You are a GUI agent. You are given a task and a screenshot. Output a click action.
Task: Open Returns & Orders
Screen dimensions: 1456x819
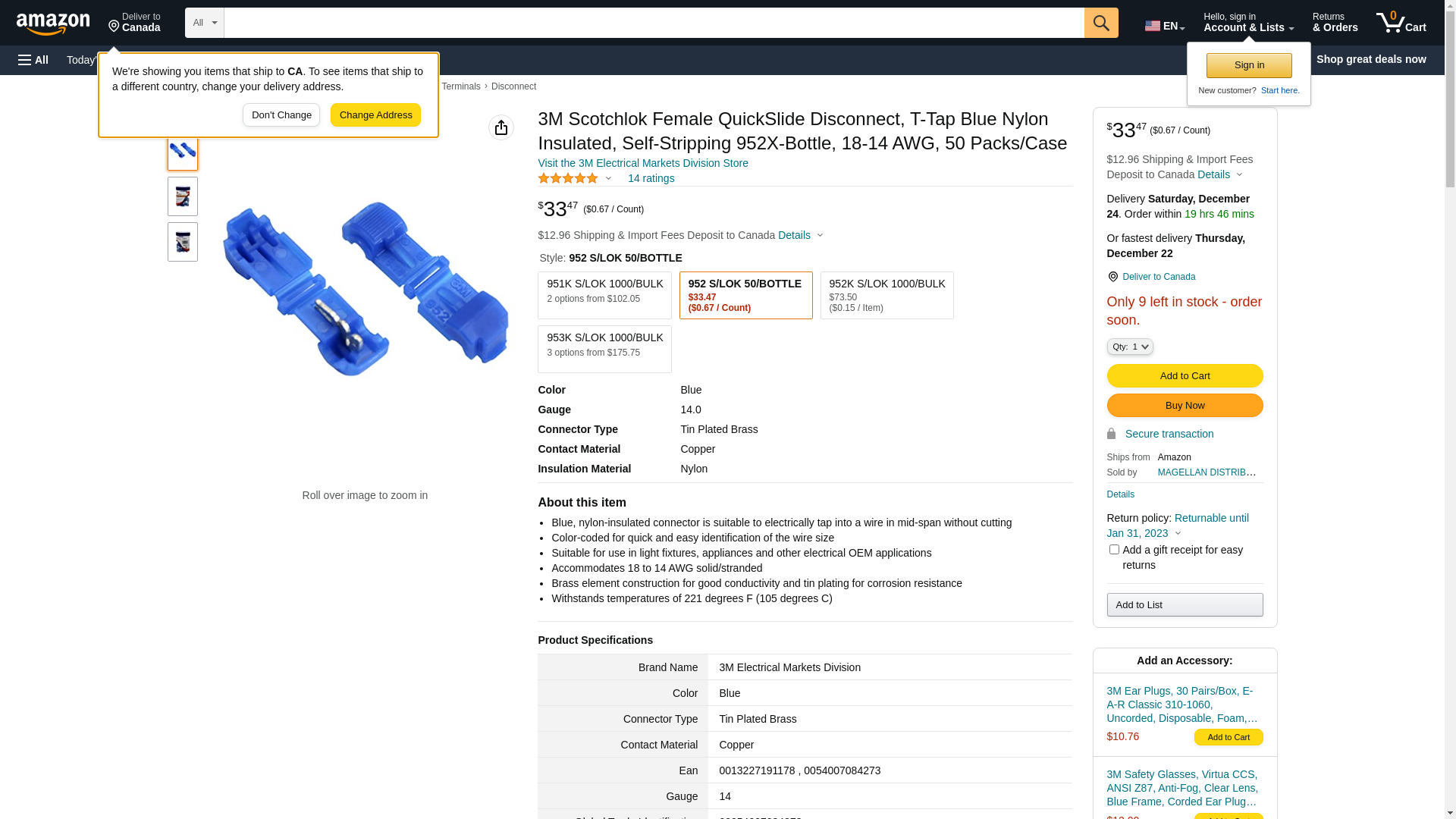pyautogui.click(x=1335, y=23)
